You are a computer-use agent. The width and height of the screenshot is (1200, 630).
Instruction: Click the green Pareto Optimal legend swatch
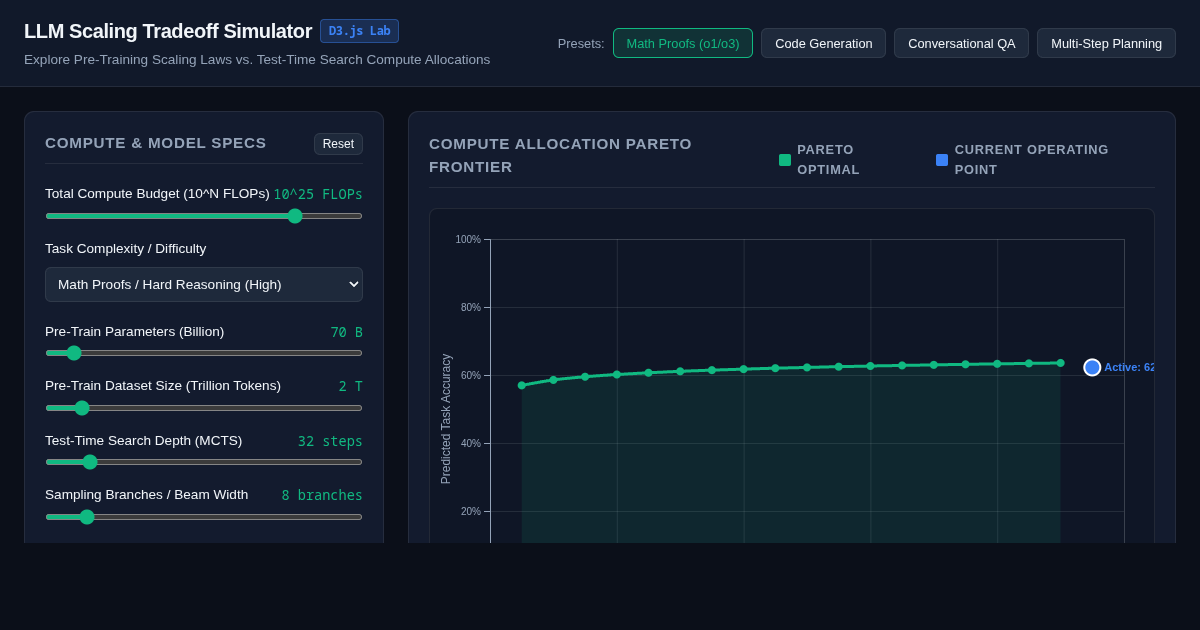785,160
